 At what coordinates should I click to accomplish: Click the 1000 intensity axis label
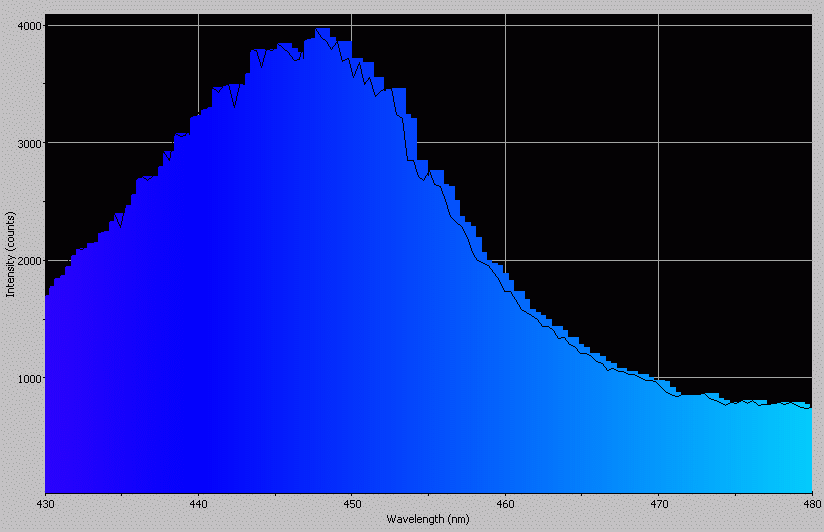(29, 378)
